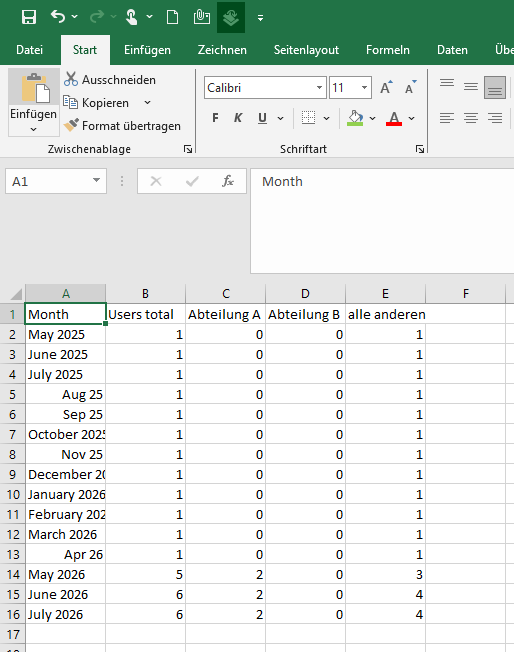Toggle italic K formatting
Image resolution: width=514 pixels, height=652 pixels.
click(238, 118)
